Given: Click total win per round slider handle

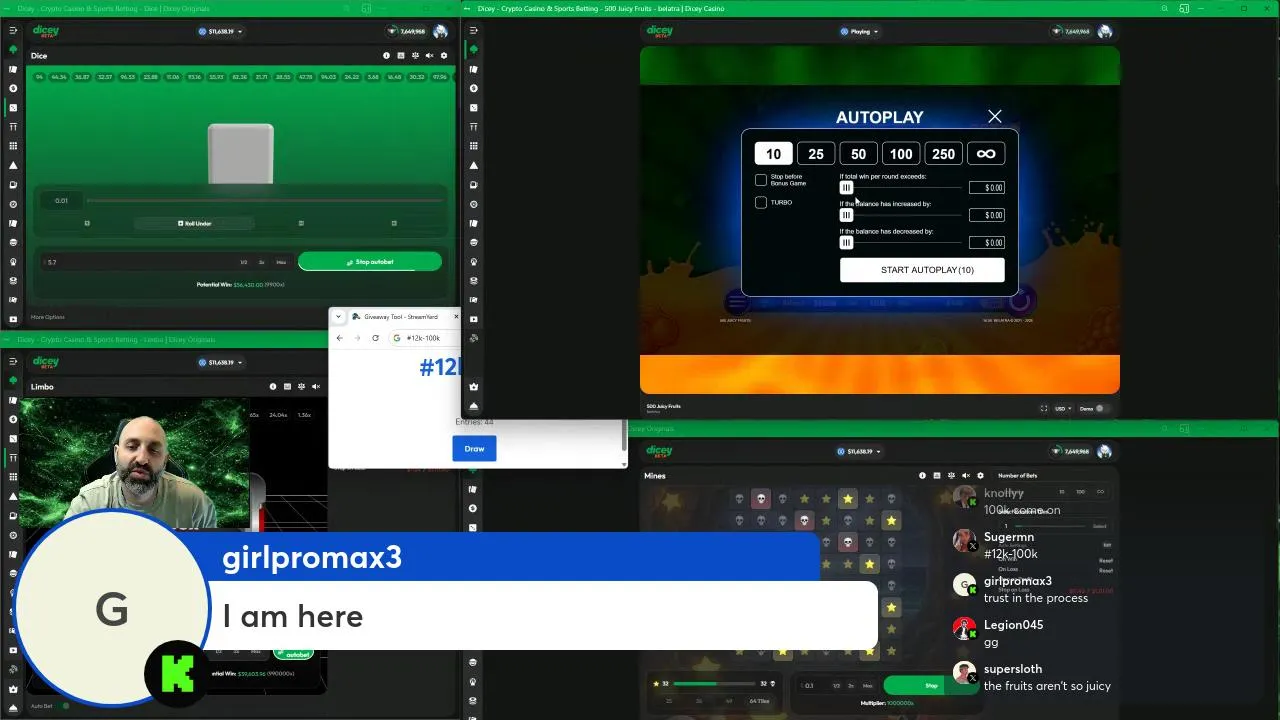Looking at the screenshot, I should pyautogui.click(x=846, y=188).
